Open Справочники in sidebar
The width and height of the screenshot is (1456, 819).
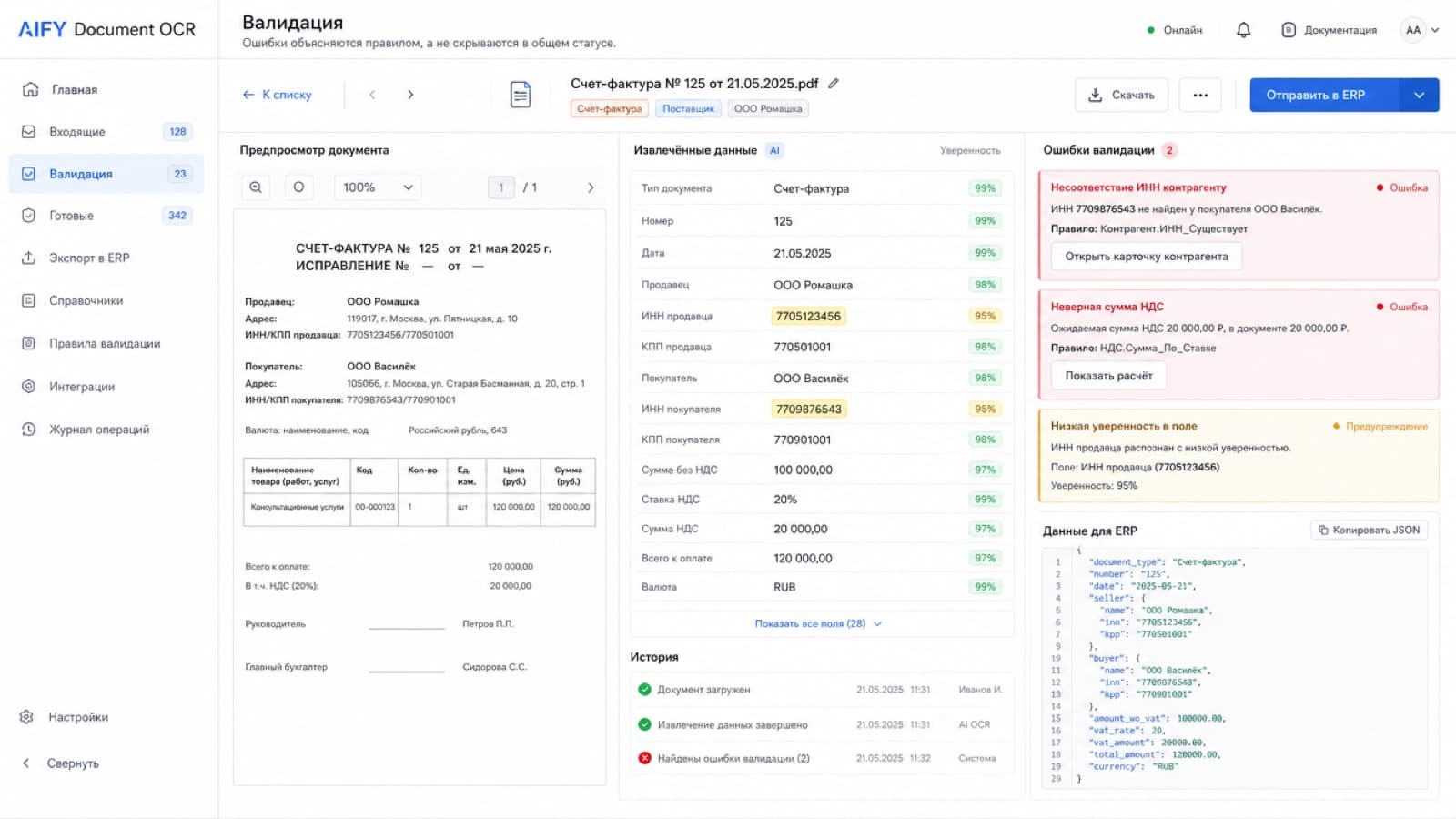pos(86,300)
